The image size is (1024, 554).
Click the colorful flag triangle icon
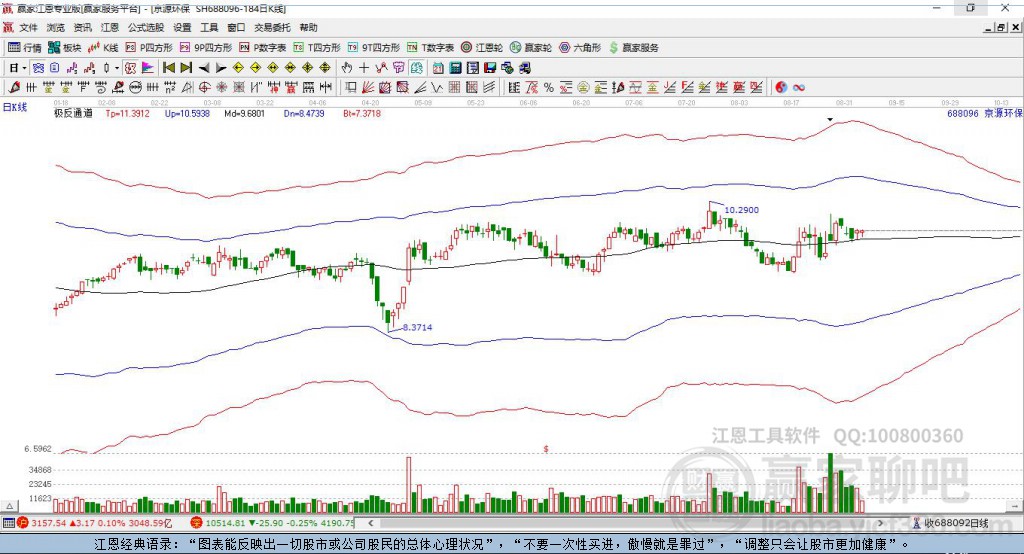coord(148,68)
